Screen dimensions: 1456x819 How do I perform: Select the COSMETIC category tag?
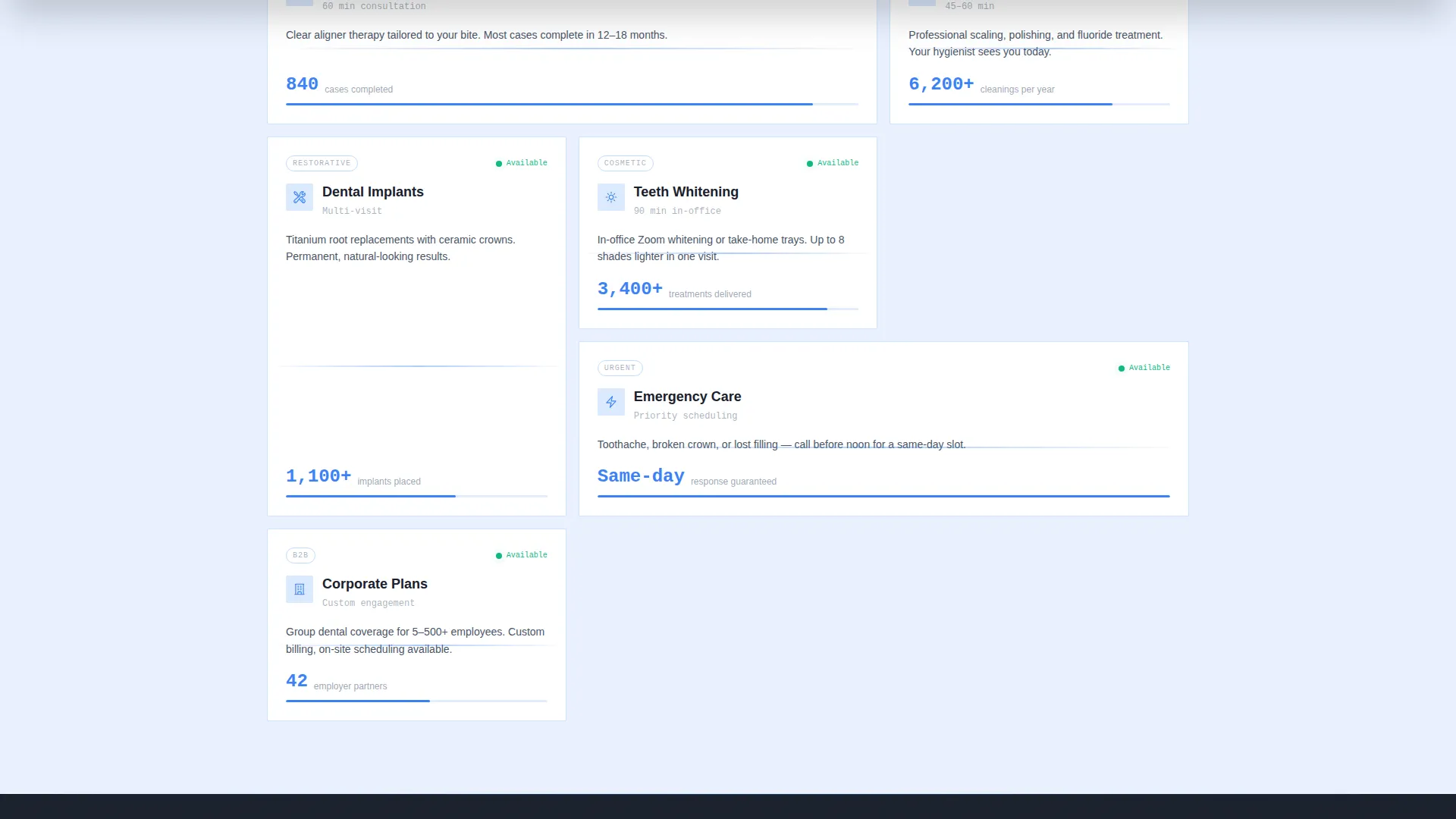click(x=625, y=163)
